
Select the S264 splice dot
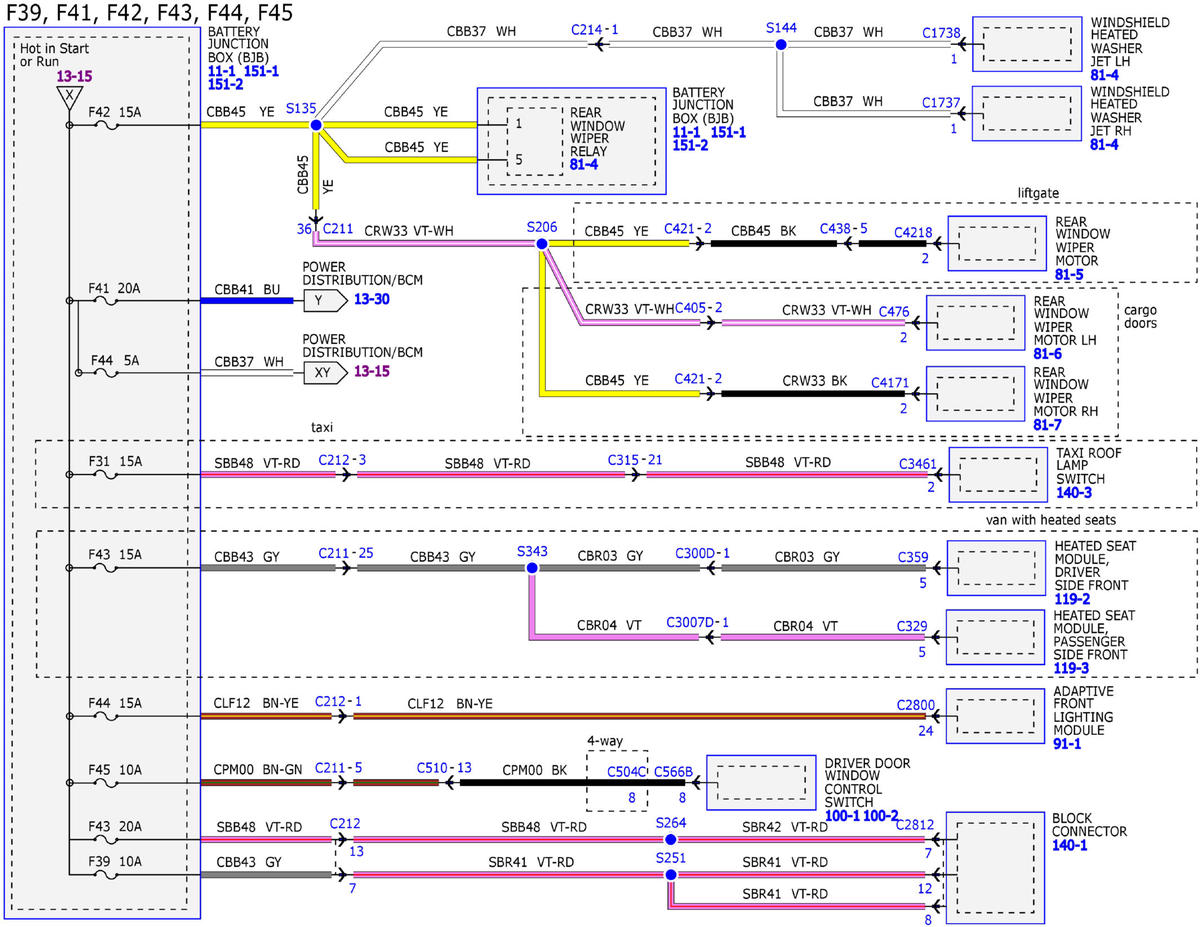pyautogui.click(x=671, y=840)
